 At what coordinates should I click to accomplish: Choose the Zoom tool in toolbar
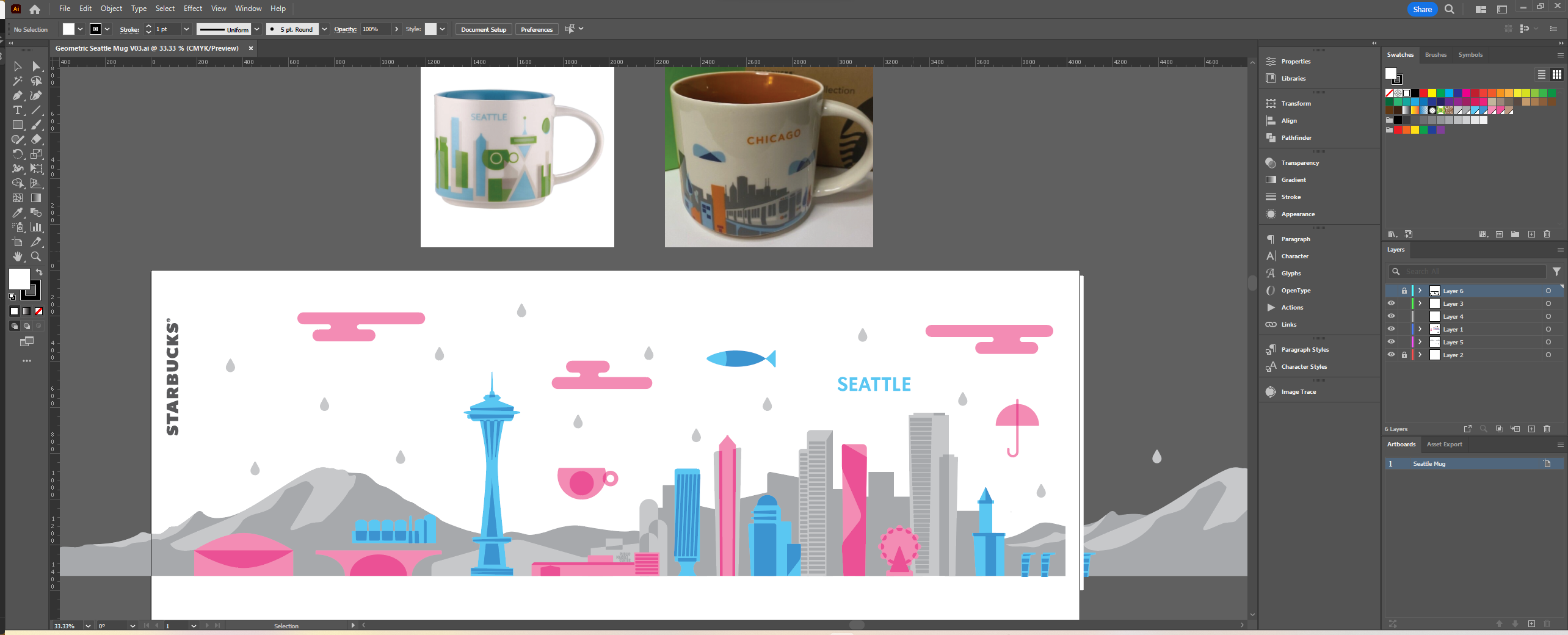tap(36, 257)
